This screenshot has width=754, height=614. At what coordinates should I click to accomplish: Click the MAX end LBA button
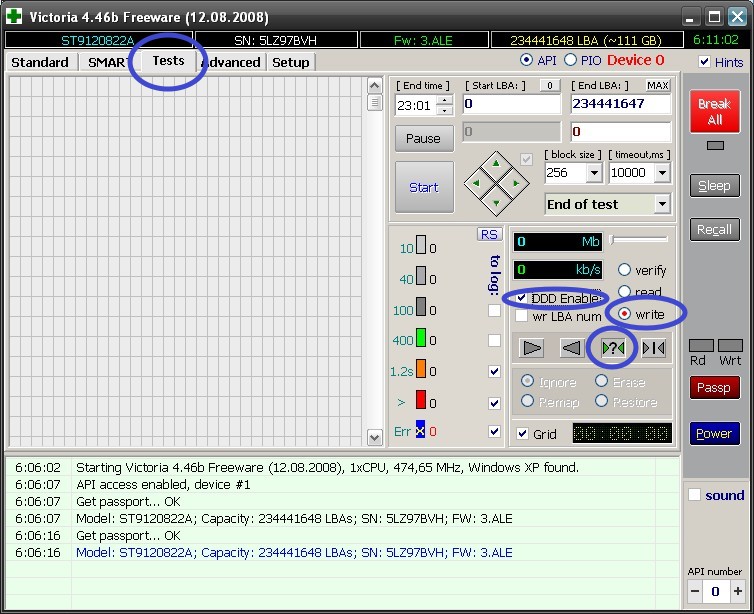coord(657,86)
